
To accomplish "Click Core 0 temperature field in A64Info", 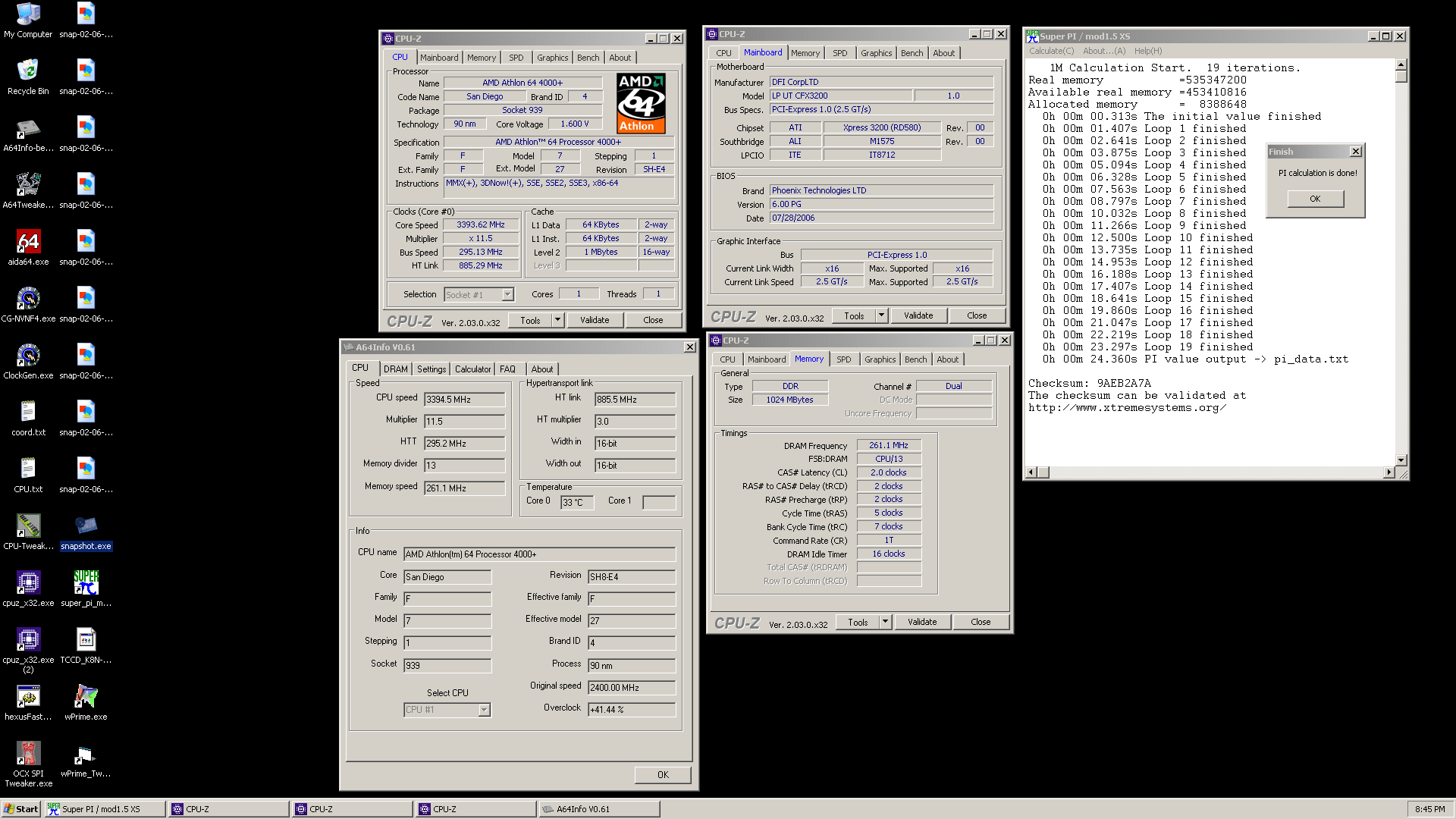I will click(x=577, y=502).
